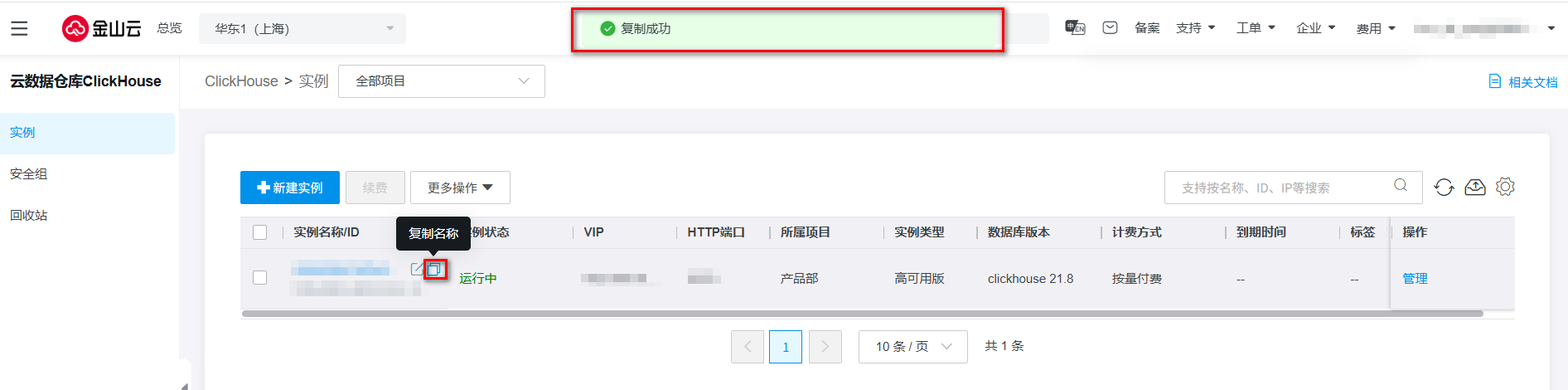Open the 备案 menu item
Viewport: 1568px width, 390px height.
pyautogui.click(x=1147, y=28)
